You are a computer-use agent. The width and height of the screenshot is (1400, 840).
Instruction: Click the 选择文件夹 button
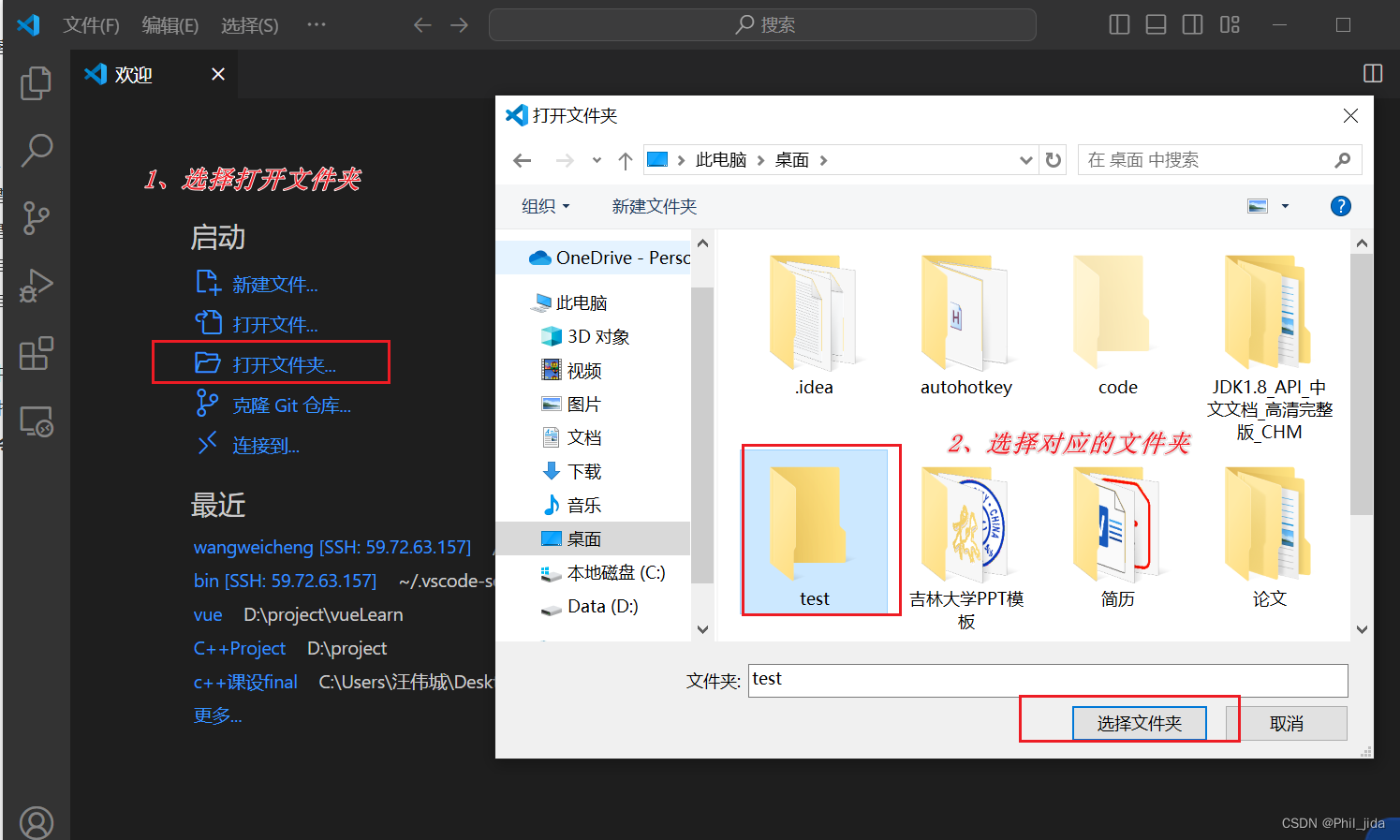1139,722
